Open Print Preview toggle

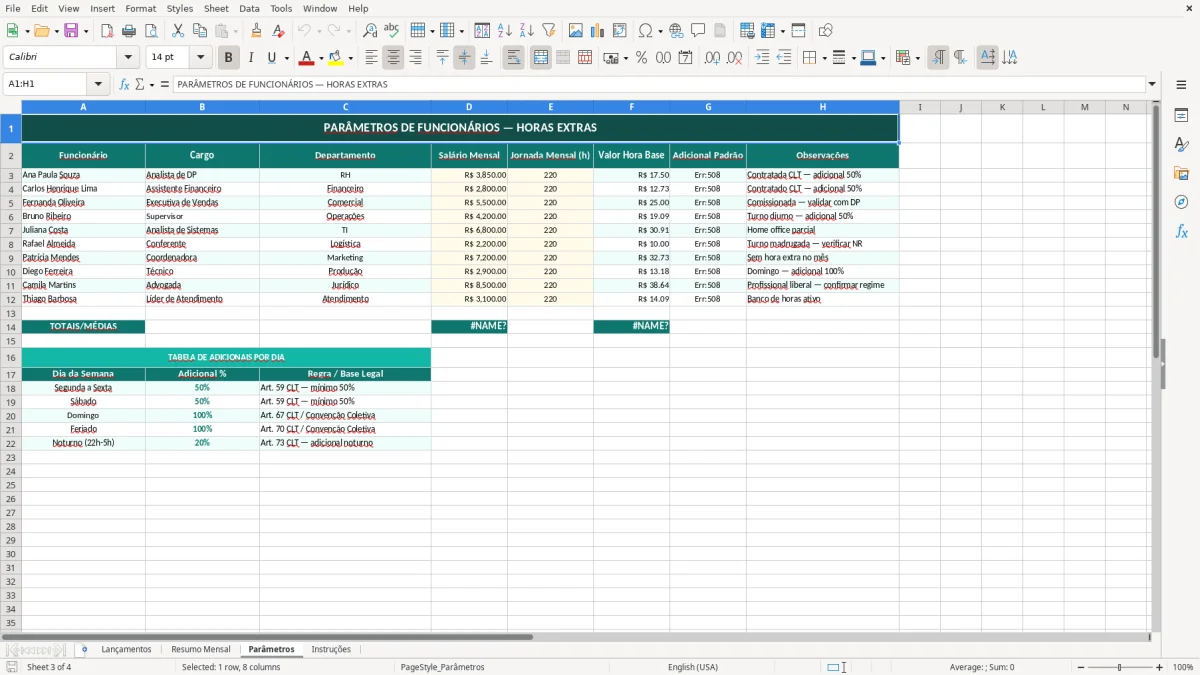151,31
